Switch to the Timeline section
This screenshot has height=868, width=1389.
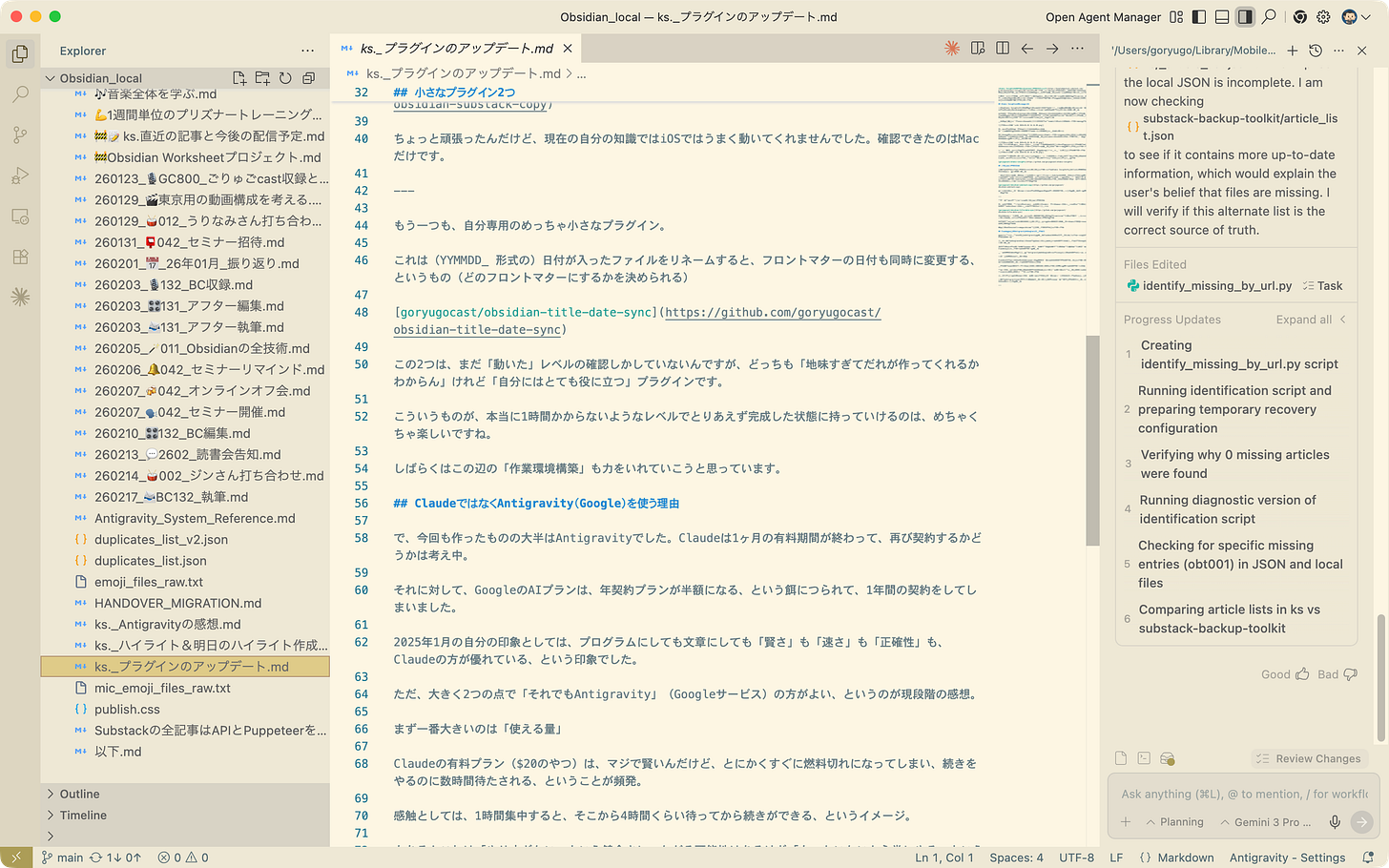coord(81,815)
